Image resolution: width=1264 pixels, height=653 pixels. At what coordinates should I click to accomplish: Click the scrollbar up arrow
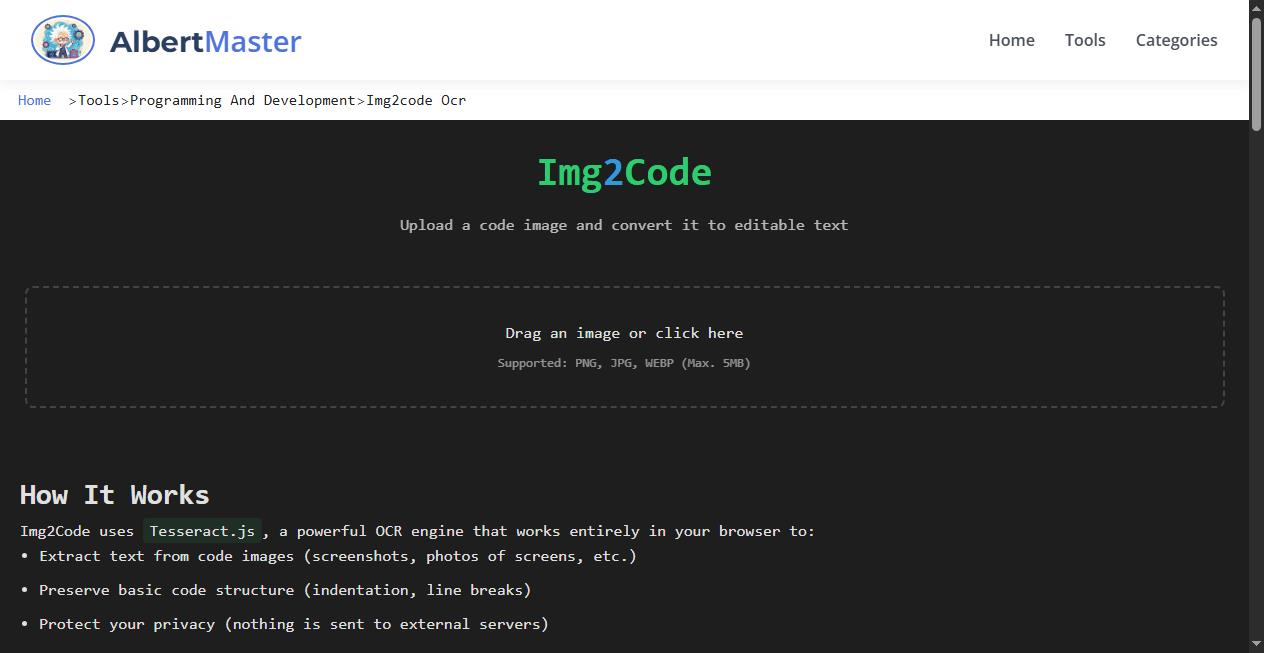click(1256, 7)
